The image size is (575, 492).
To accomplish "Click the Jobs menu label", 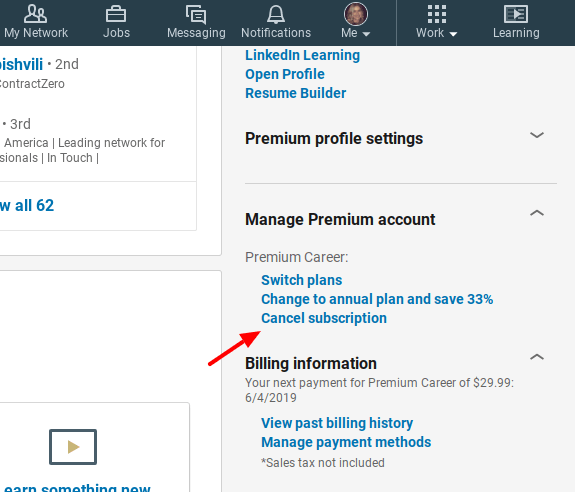I will 116,33.
